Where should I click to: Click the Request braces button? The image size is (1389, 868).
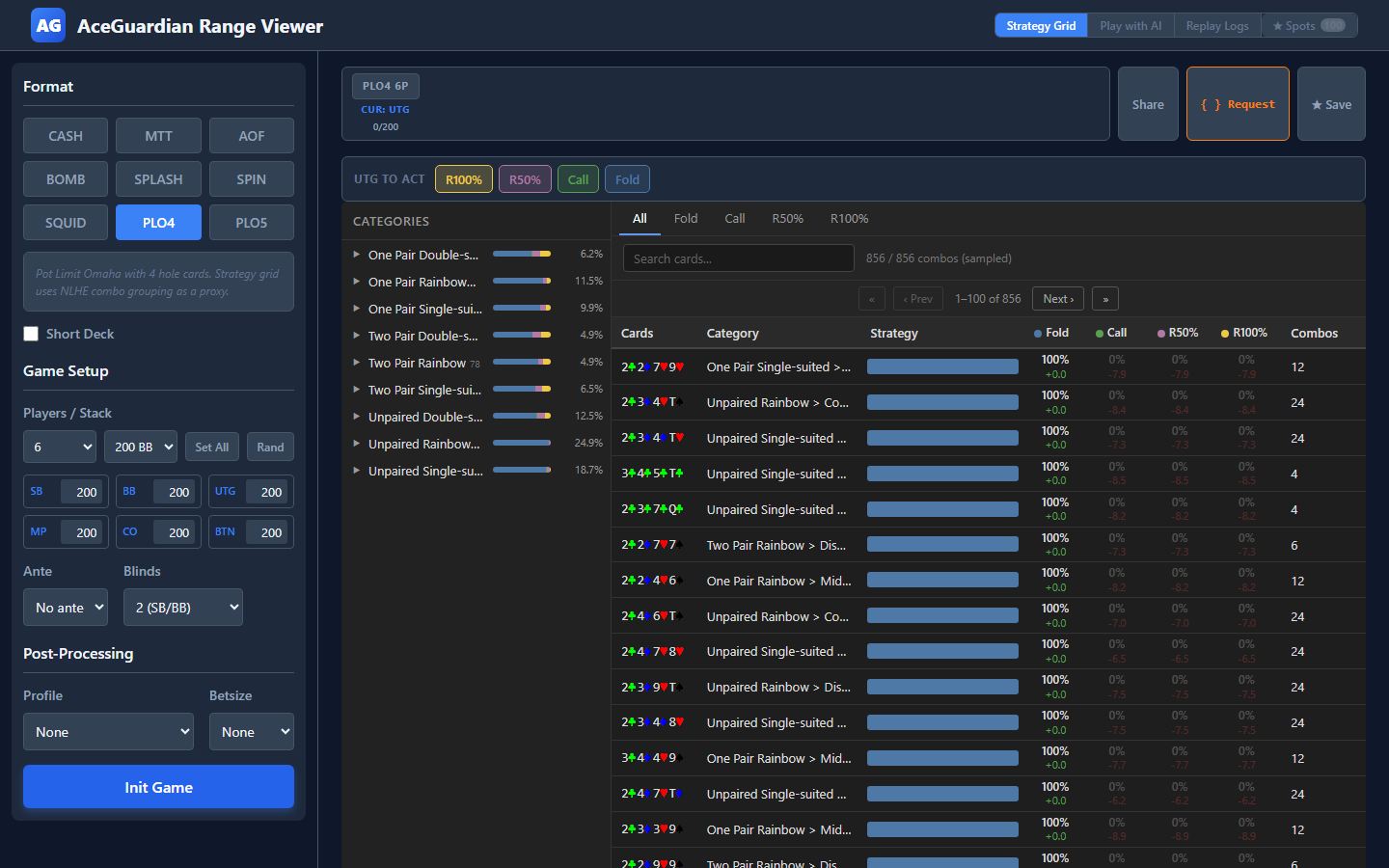tap(1237, 104)
